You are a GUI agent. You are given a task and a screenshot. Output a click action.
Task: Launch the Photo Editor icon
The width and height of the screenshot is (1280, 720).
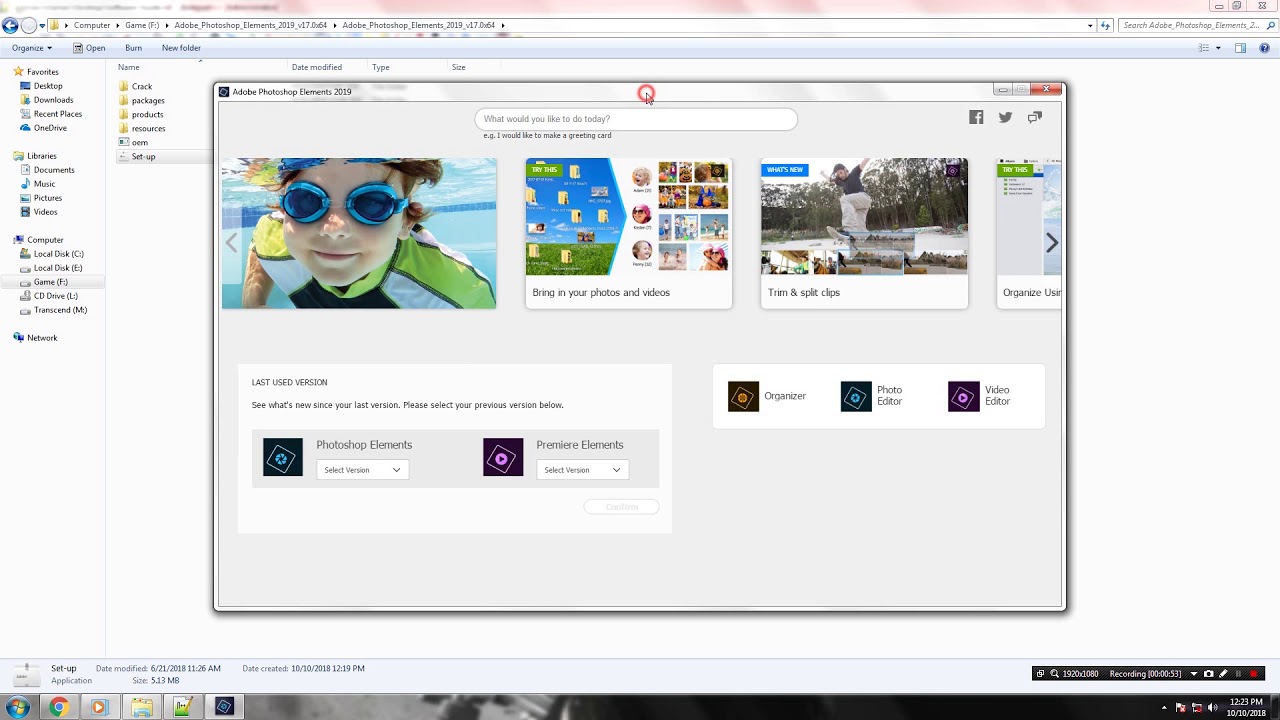(x=856, y=397)
